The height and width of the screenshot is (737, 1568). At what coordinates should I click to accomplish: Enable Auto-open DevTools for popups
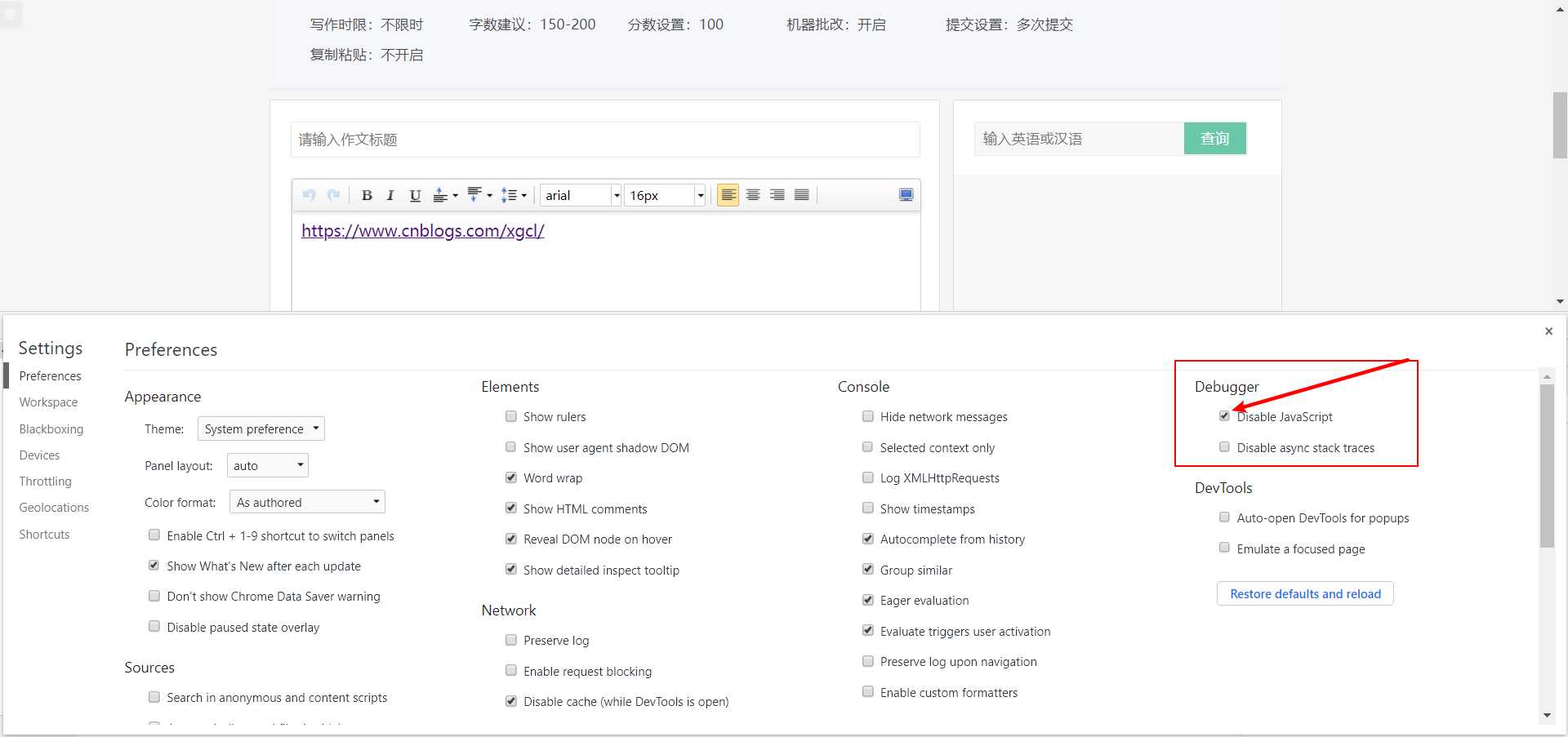coord(1224,517)
